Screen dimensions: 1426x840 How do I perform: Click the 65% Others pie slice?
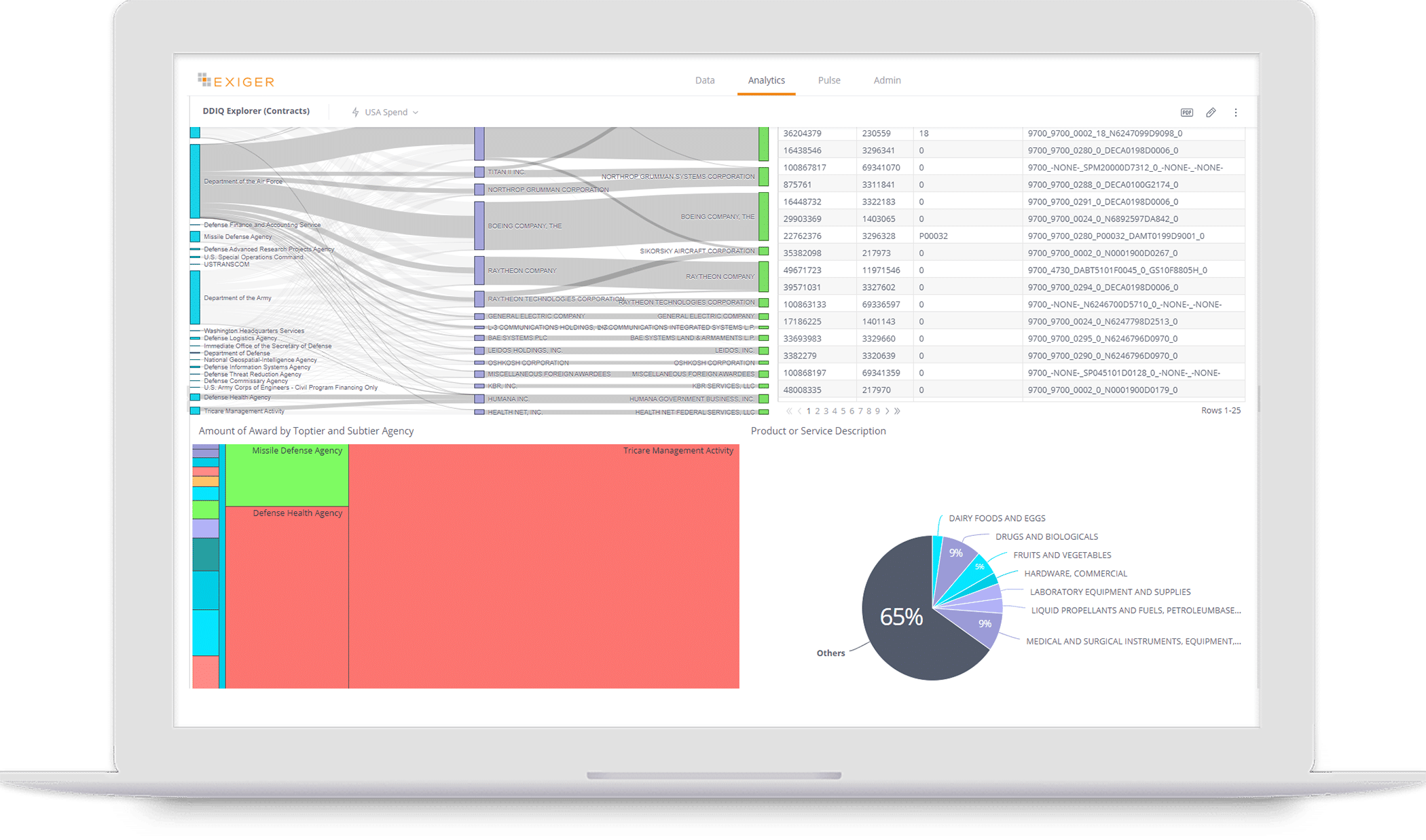click(901, 617)
